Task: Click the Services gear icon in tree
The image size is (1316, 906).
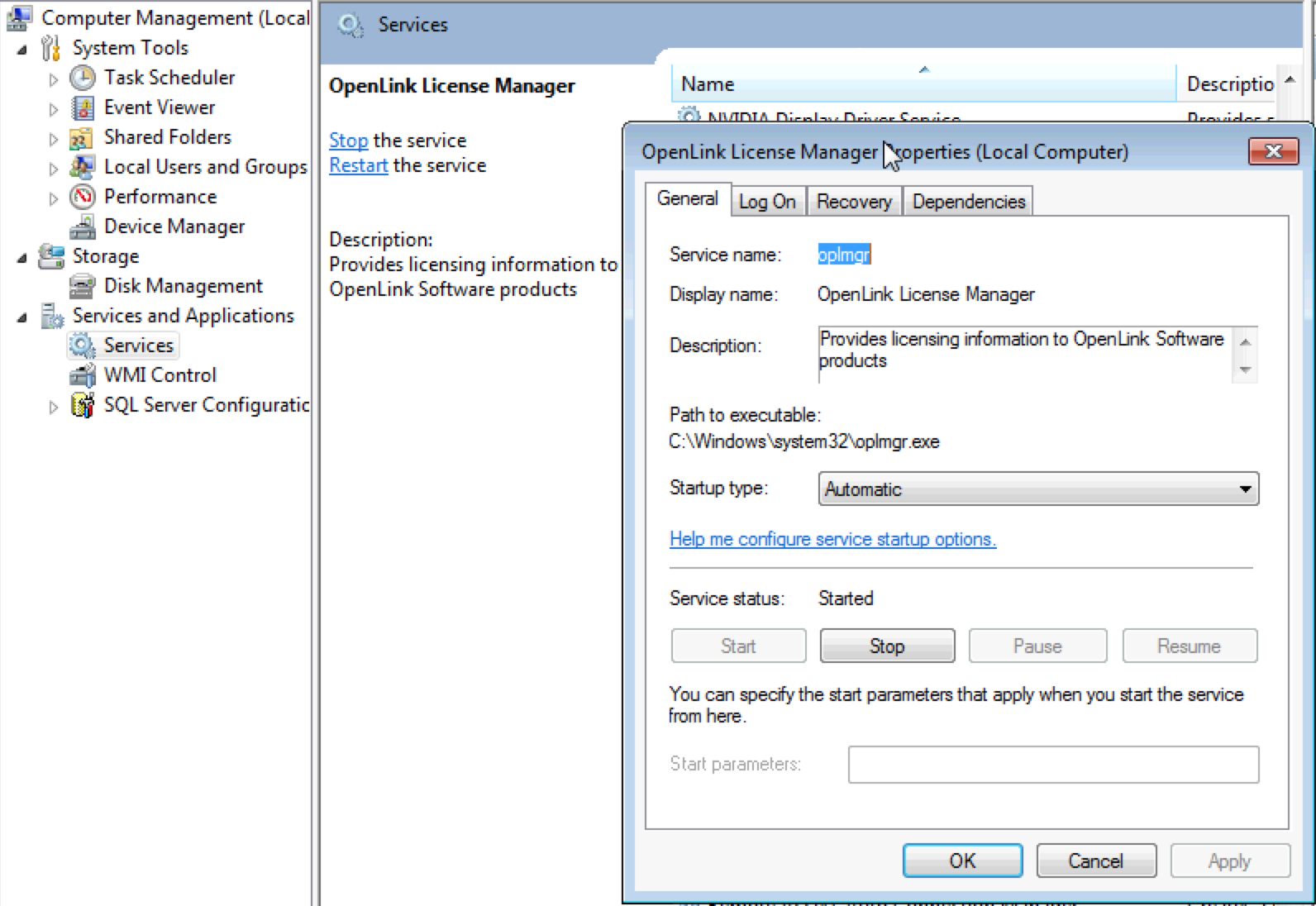Action: pyautogui.click(x=82, y=346)
